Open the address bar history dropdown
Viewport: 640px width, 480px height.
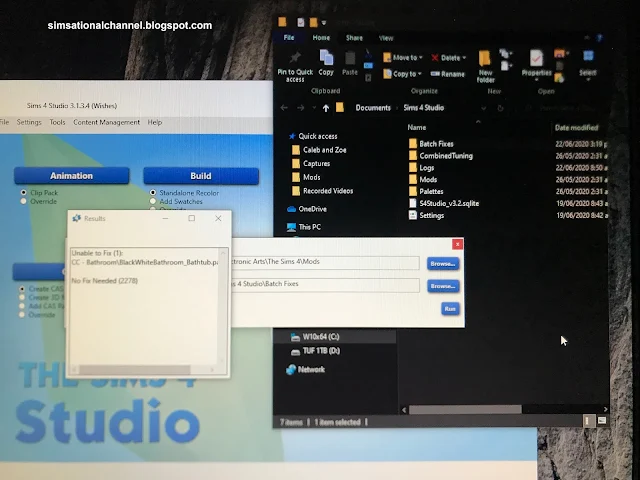click(483, 108)
